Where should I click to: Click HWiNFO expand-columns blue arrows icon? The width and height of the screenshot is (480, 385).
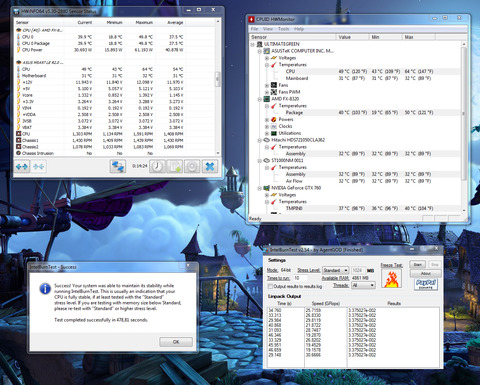point(22,166)
